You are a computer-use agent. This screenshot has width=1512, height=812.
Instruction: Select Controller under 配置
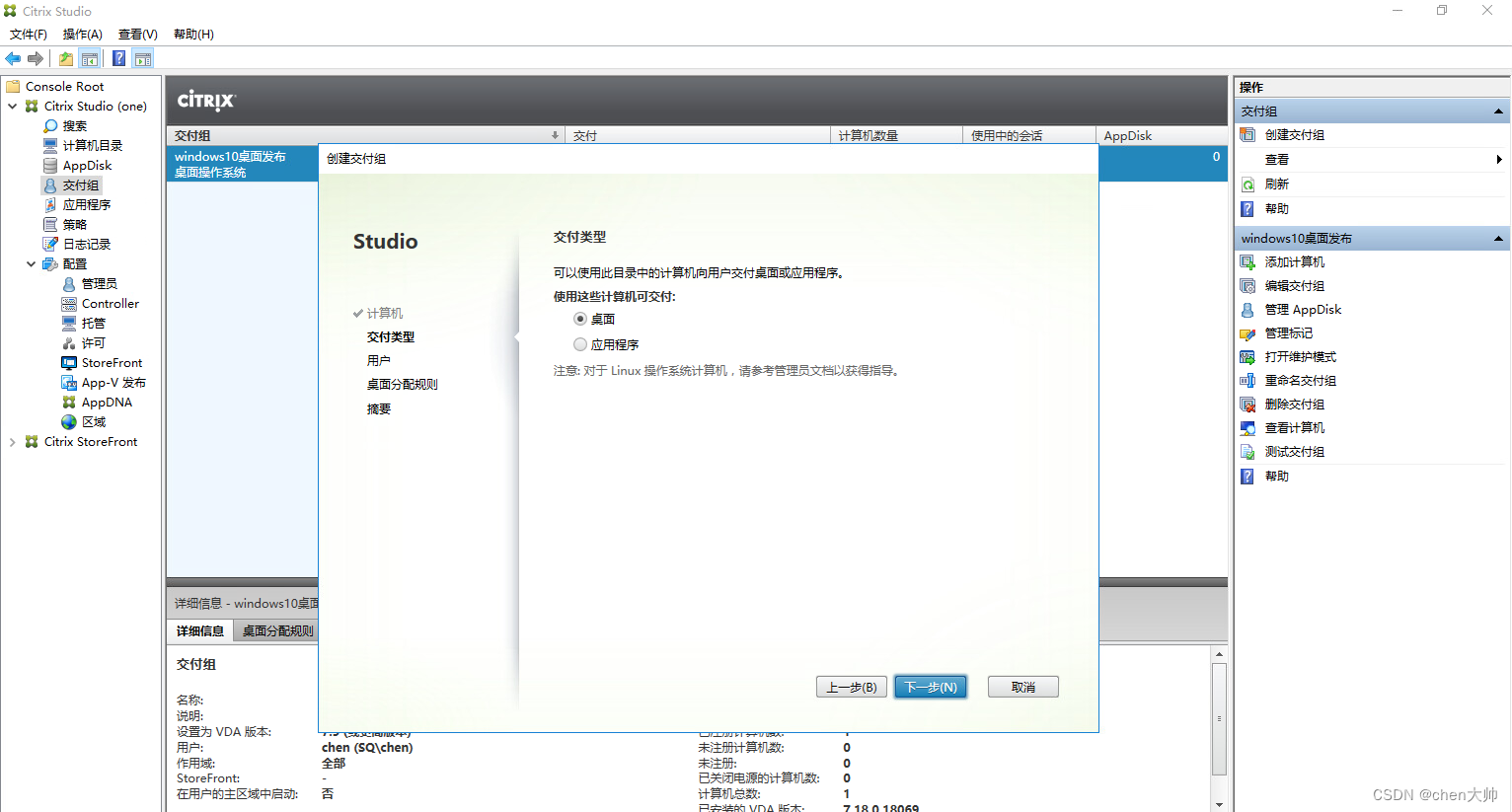[111, 304]
